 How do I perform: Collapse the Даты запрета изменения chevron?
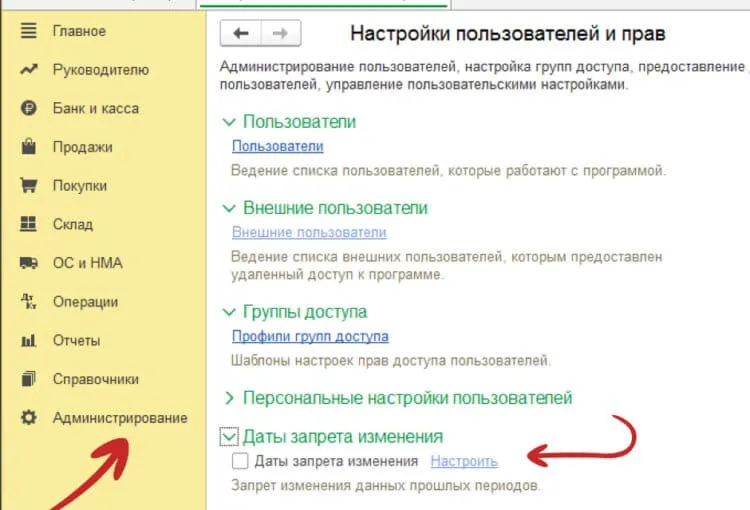[229, 436]
